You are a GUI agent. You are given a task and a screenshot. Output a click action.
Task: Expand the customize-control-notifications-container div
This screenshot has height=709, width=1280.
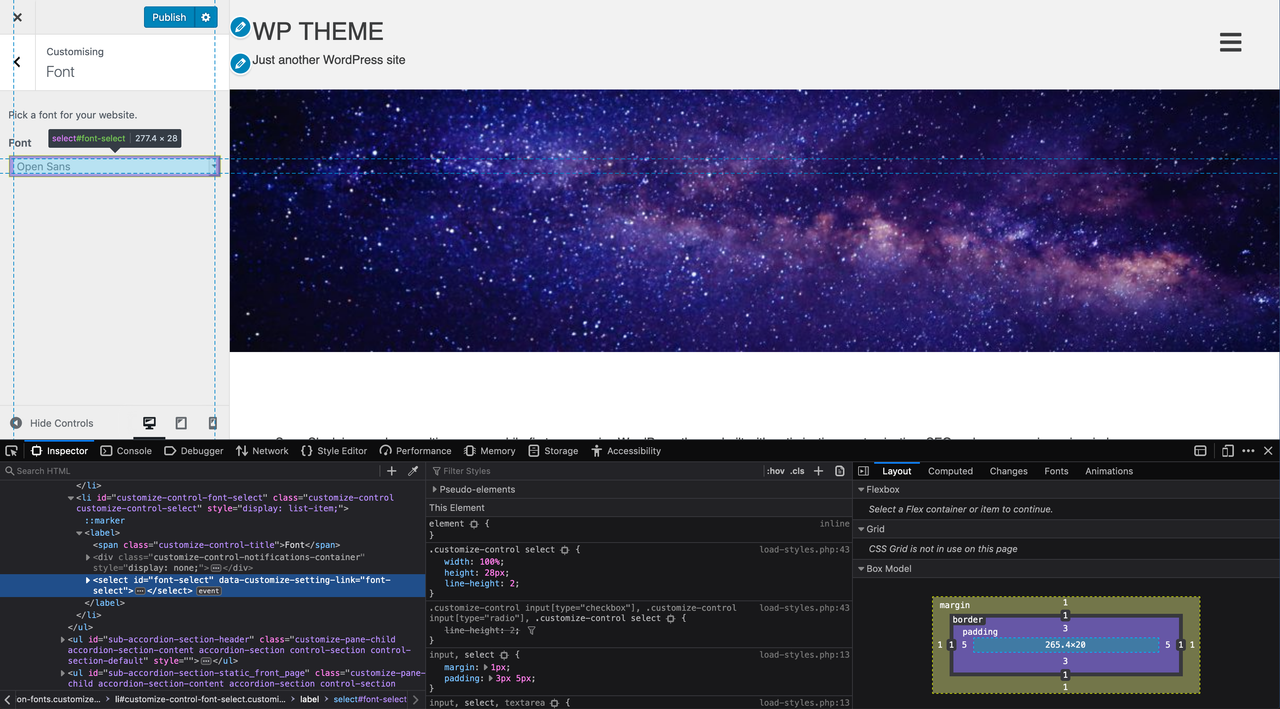point(88,557)
